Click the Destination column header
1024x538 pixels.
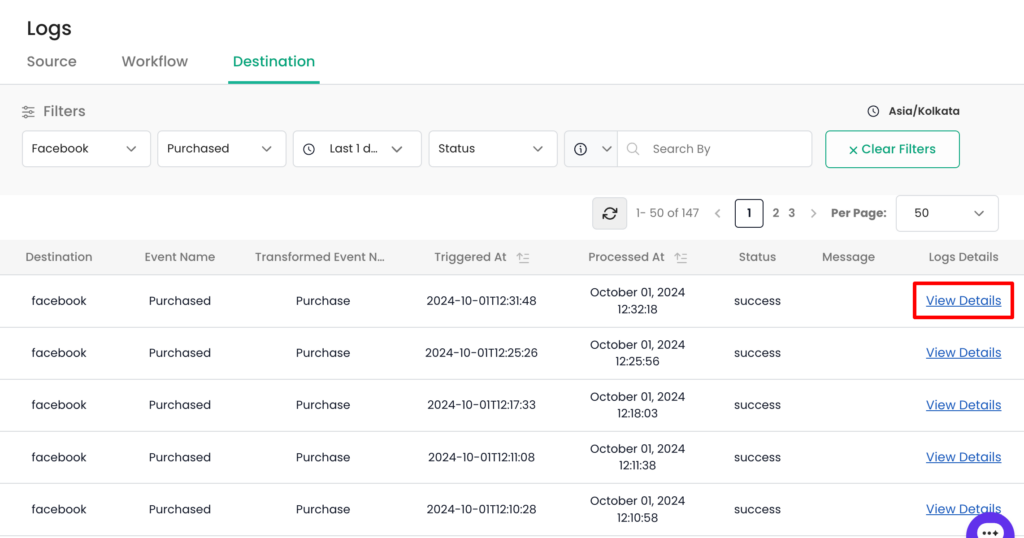coord(59,257)
